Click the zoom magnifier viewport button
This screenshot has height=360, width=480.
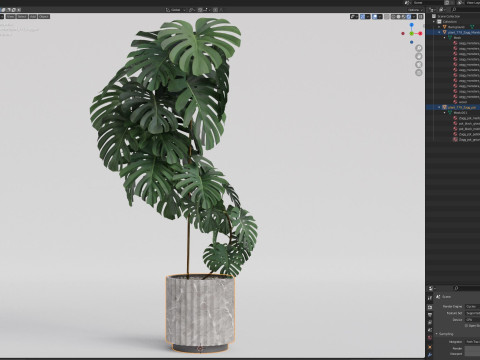pyautogui.click(x=419, y=48)
